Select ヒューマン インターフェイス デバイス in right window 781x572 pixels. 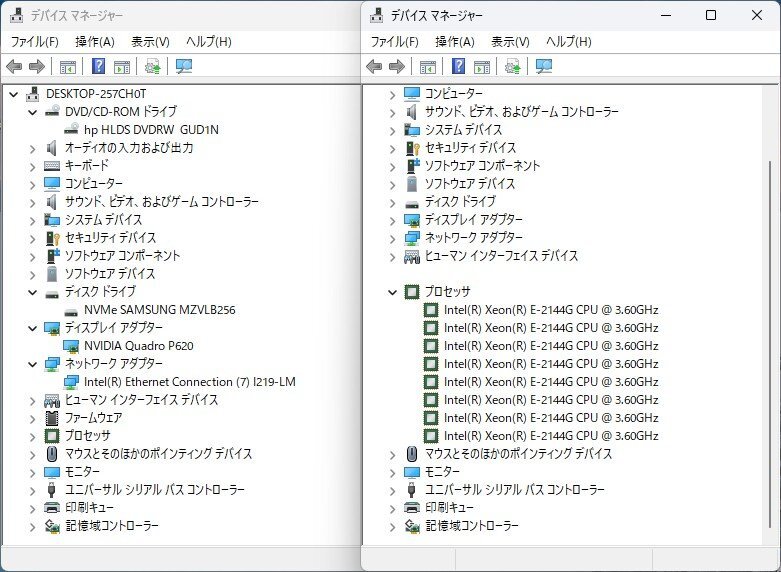click(x=501, y=256)
